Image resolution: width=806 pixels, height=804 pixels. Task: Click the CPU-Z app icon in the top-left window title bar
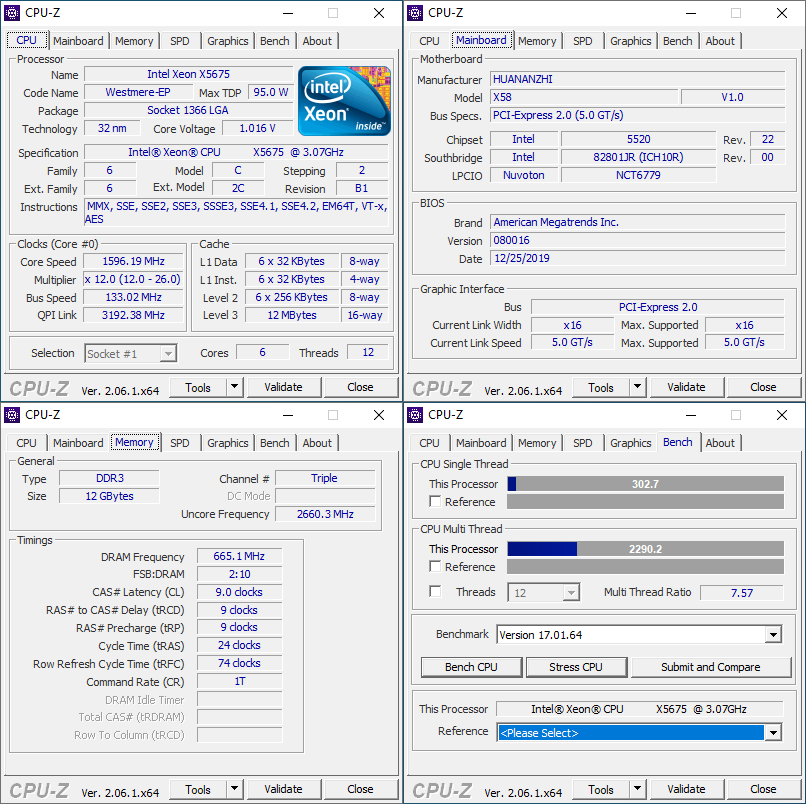click(x=11, y=13)
